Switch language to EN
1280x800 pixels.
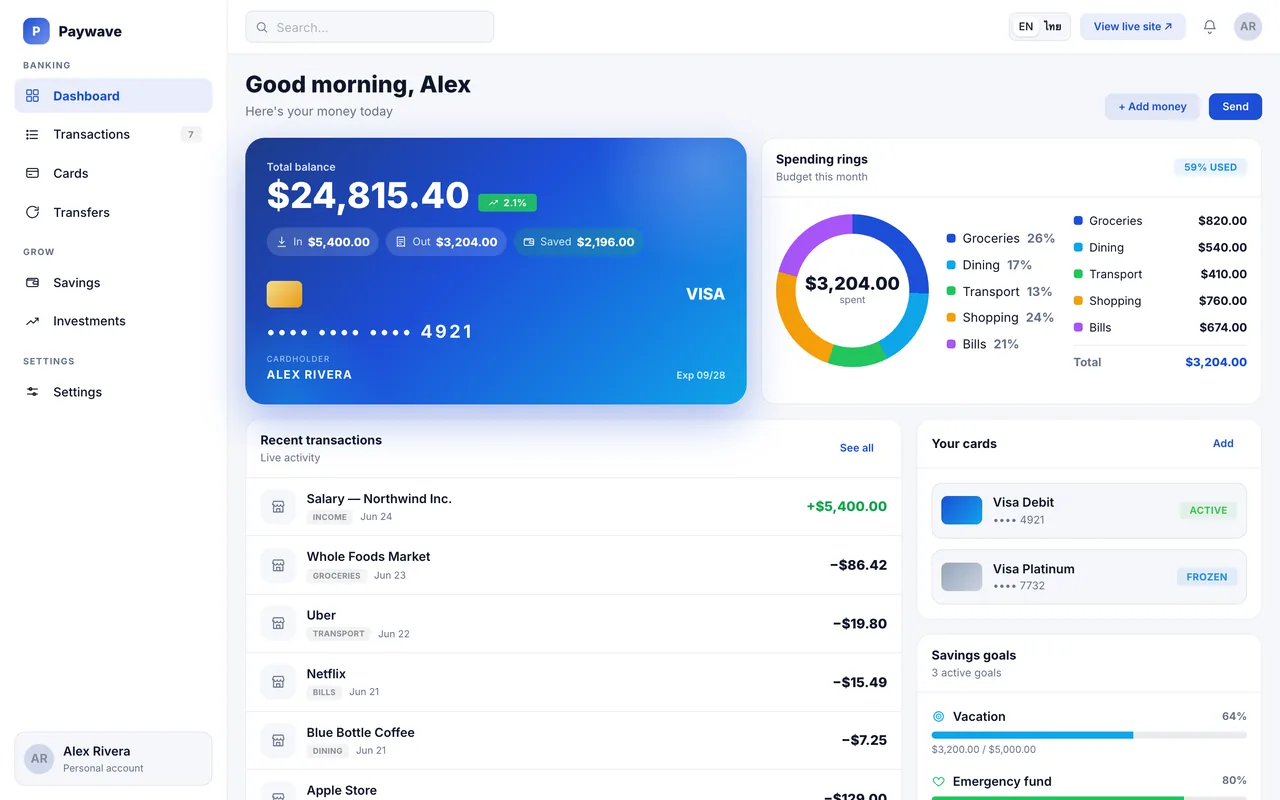pyautogui.click(x=1026, y=27)
